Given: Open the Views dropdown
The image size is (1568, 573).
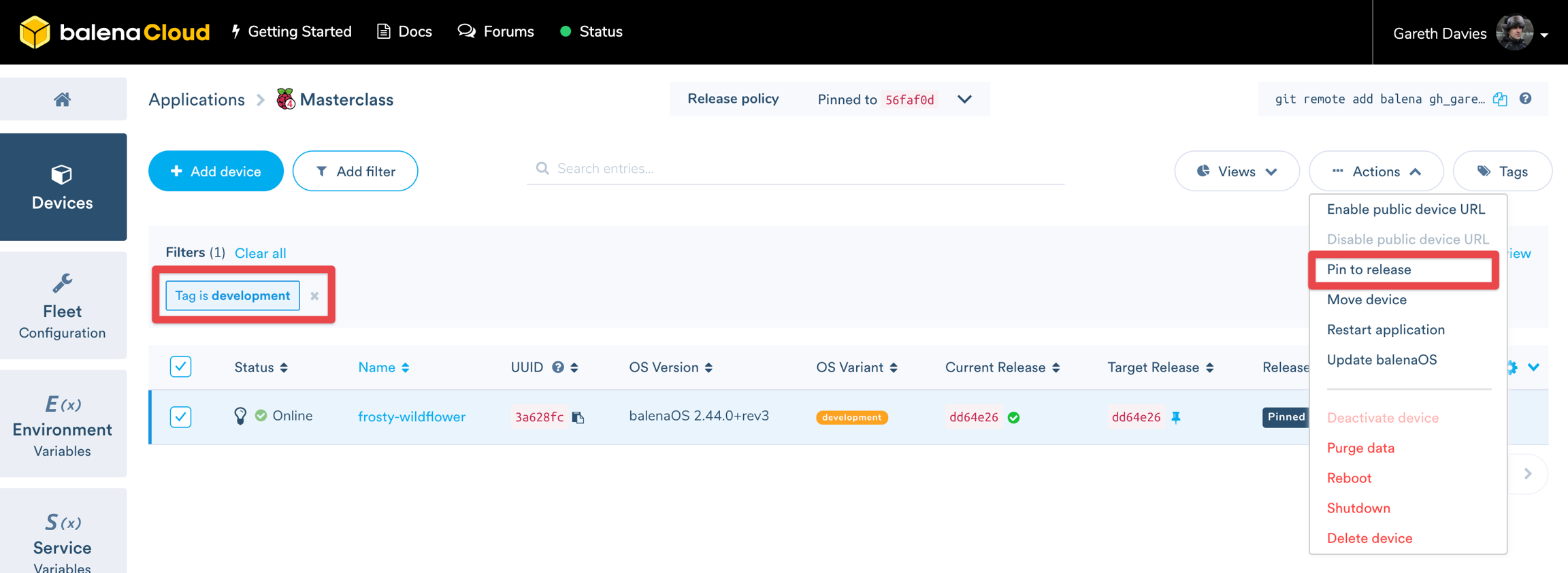Looking at the screenshot, I should point(1236,171).
